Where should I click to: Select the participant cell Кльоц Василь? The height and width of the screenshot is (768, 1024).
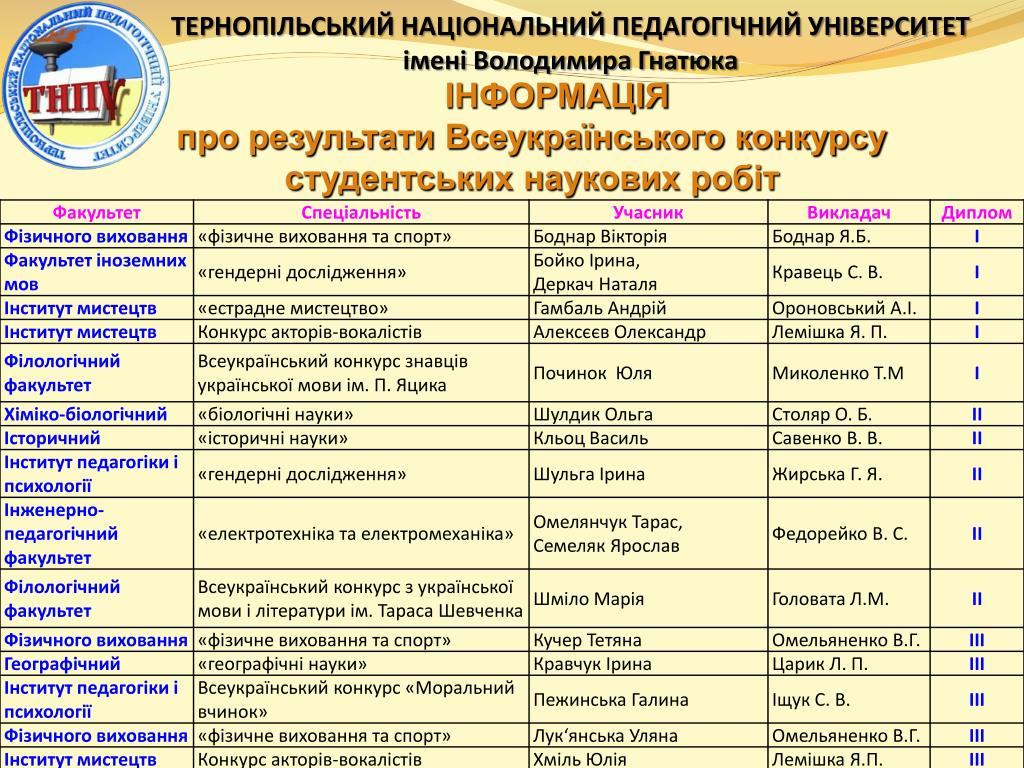pos(648,438)
